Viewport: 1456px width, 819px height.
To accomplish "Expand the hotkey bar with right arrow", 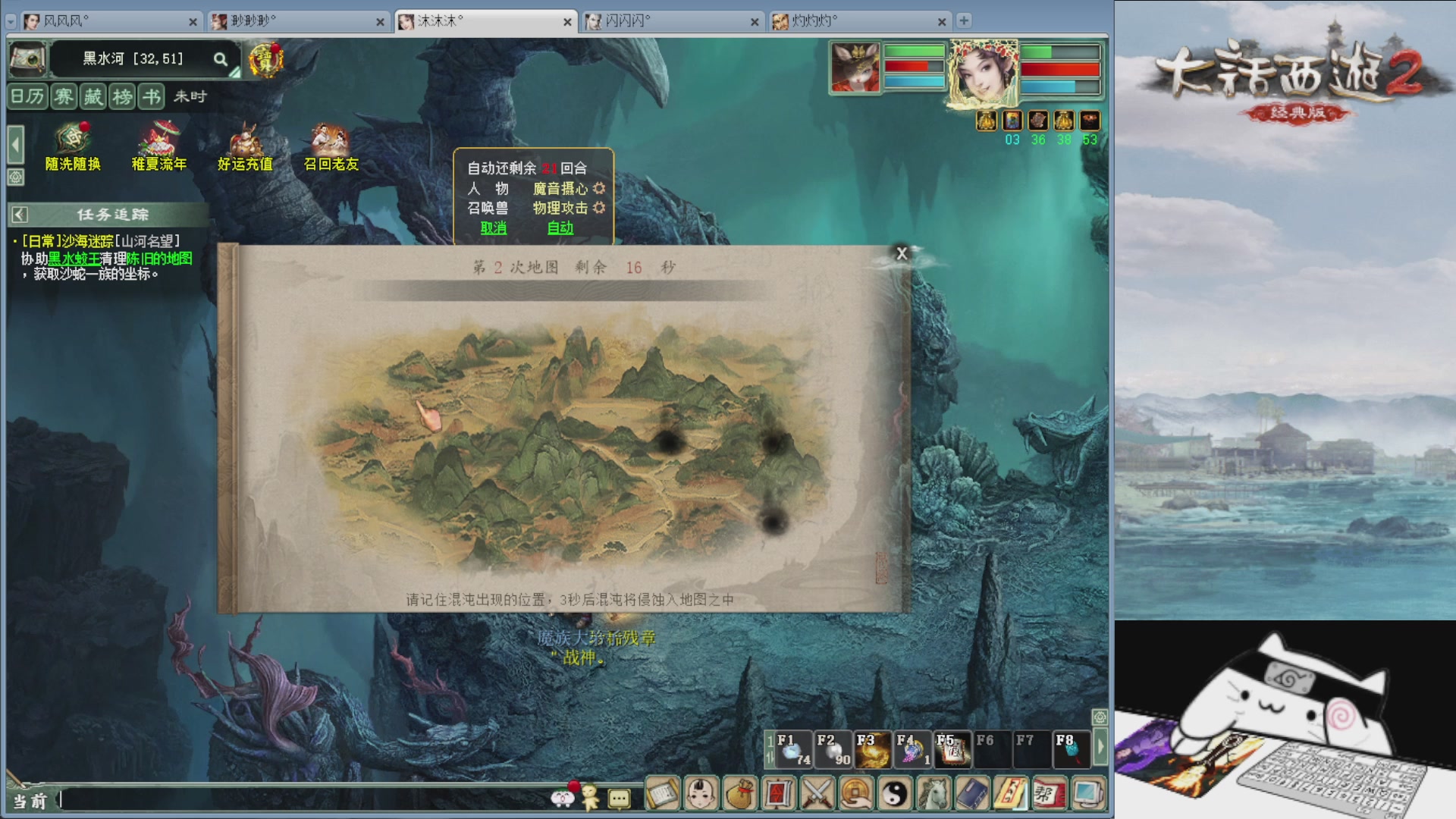I will pyautogui.click(x=1100, y=748).
